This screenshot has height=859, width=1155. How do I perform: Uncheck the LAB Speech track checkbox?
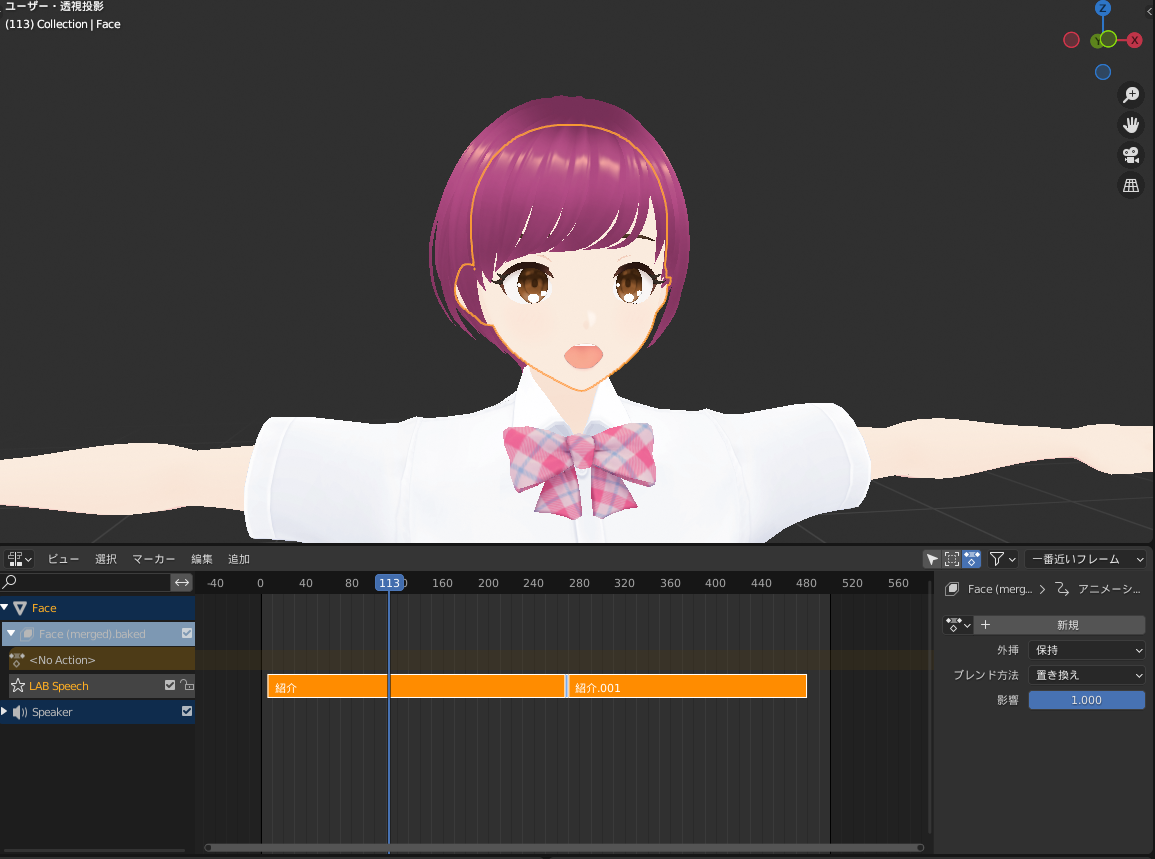tap(170, 685)
